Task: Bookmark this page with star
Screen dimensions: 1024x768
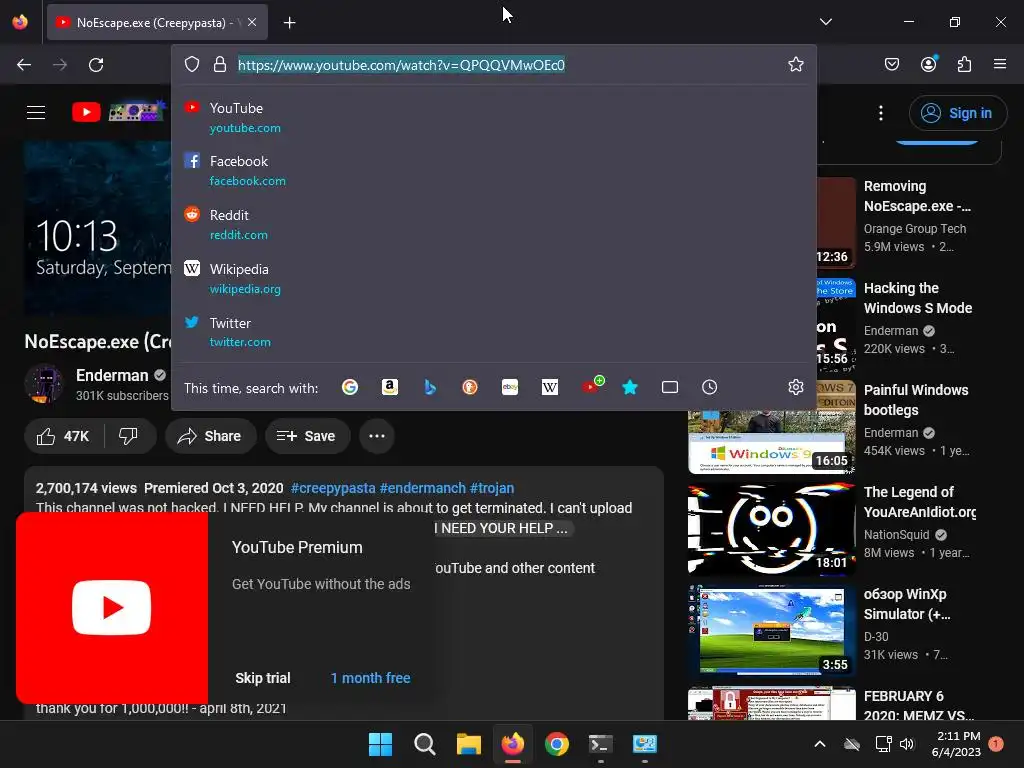Action: (795, 64)
